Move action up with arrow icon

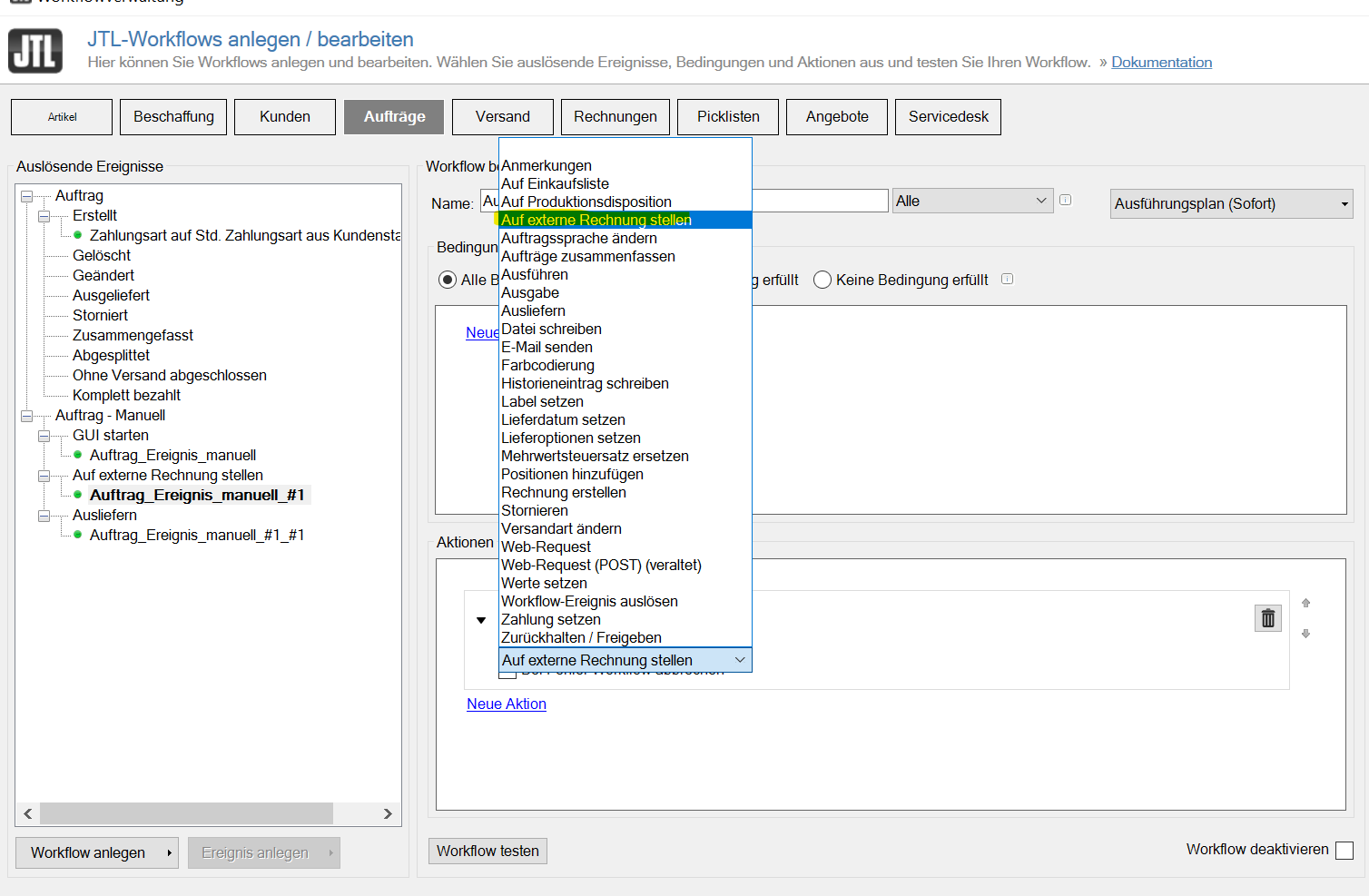(x=1306, y=603)
